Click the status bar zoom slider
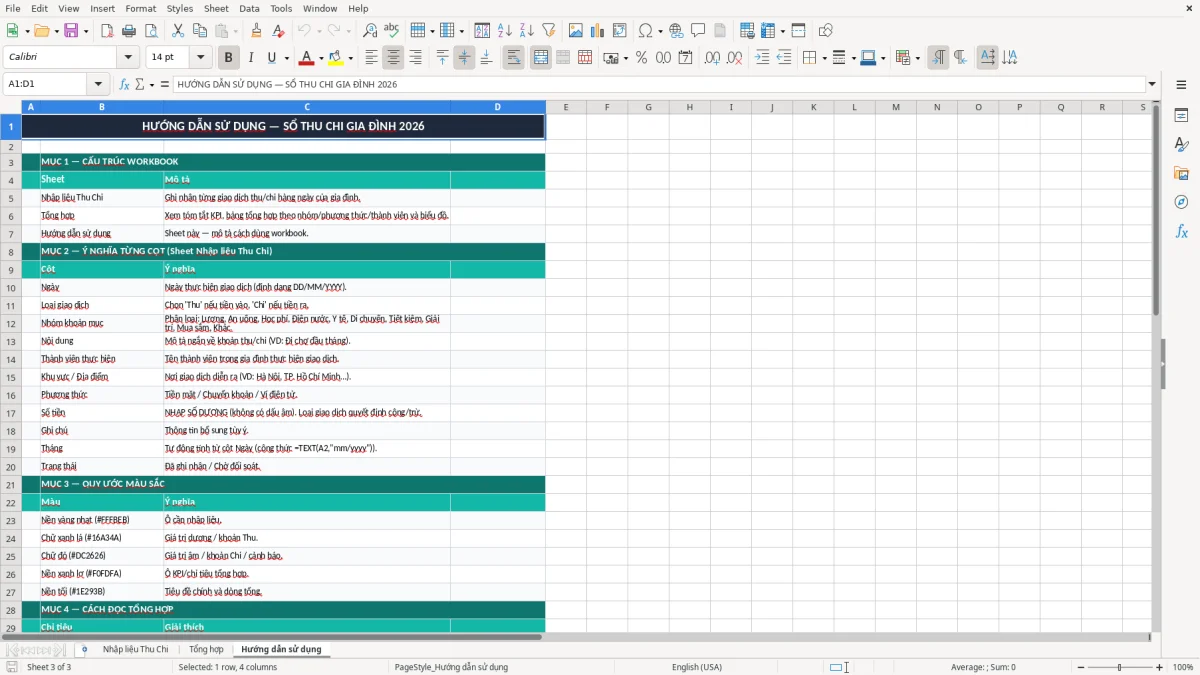Viewport: 1200px width, 675px height. tap(1119, 667)
